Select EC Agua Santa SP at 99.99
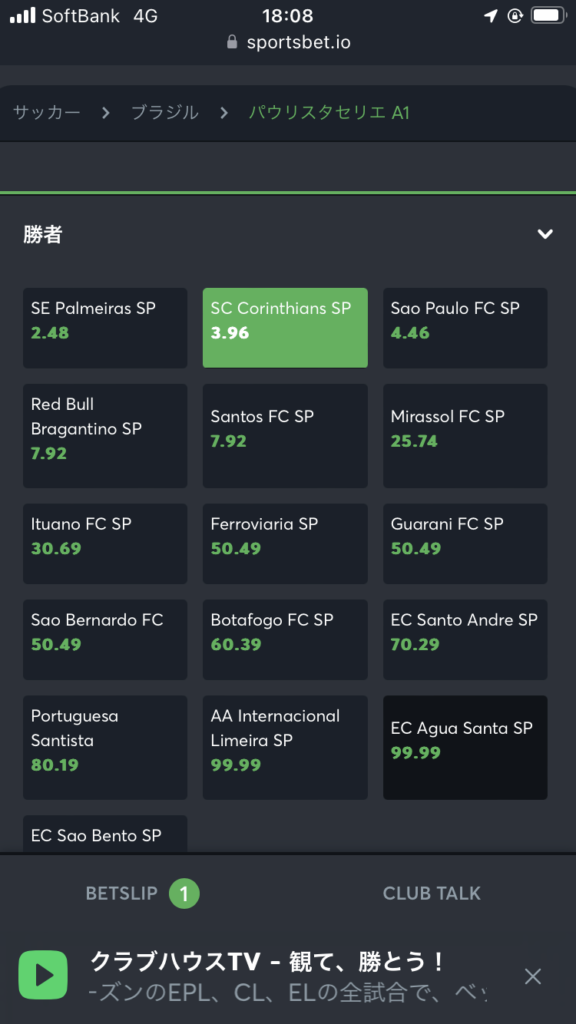 (x=465, y=747)
